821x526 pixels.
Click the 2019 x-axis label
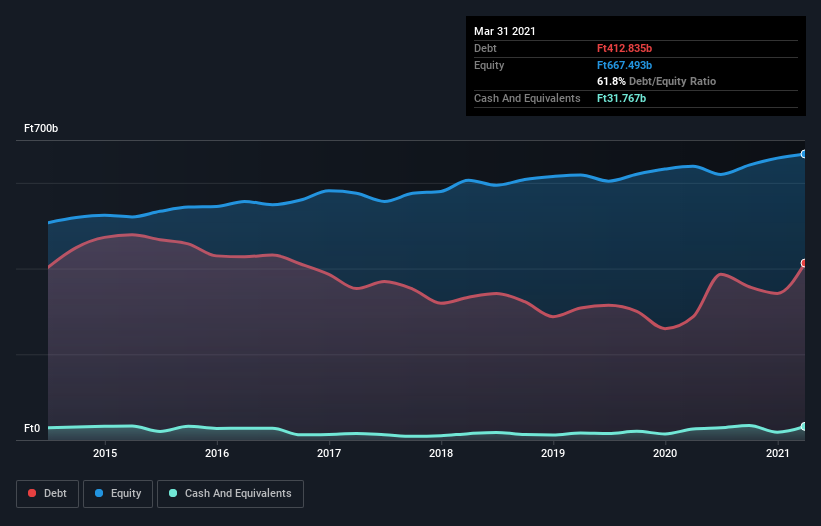coord(553,453)
